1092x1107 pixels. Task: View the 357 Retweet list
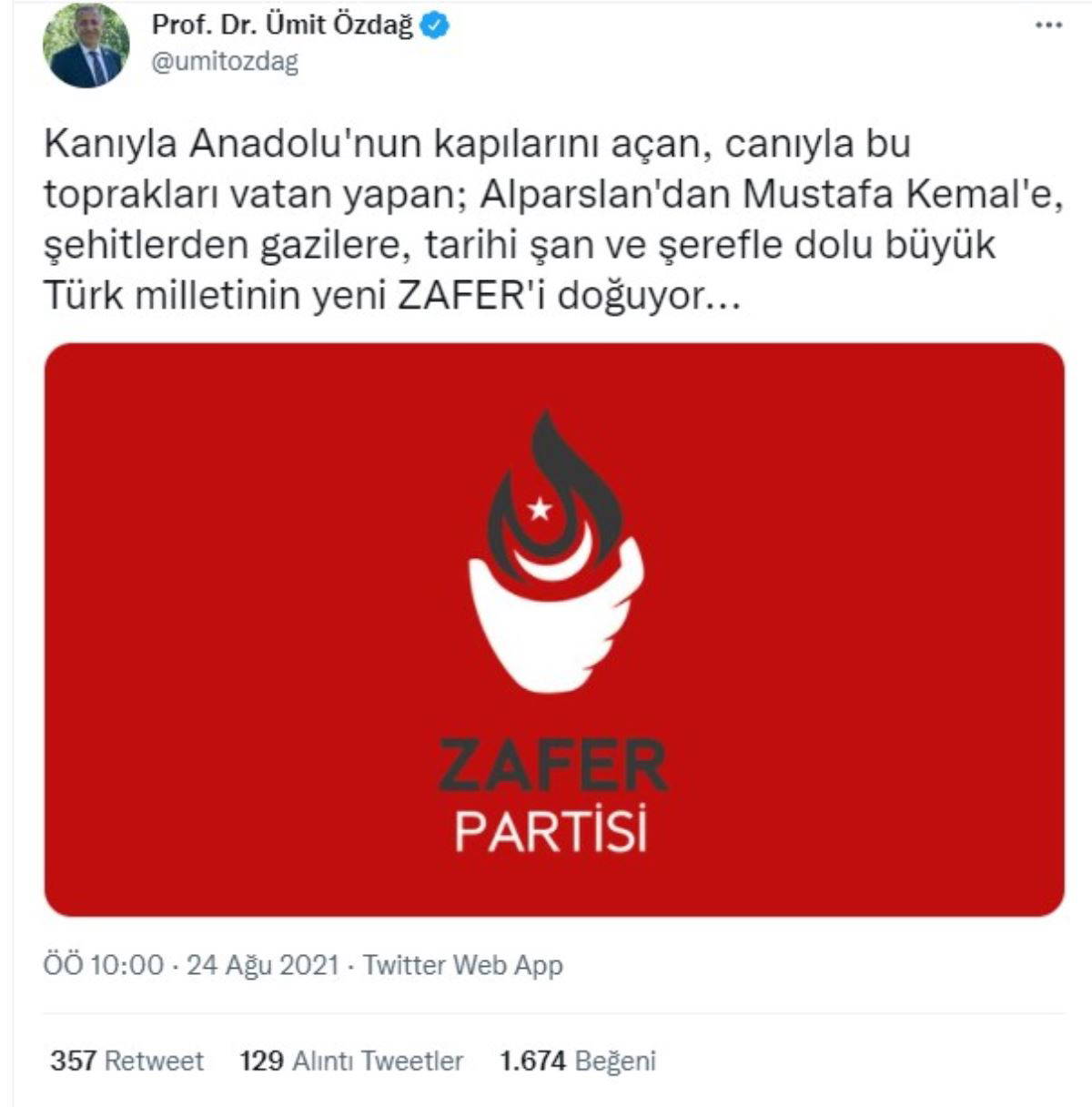pyautogui.click(x=127, y=1061)
